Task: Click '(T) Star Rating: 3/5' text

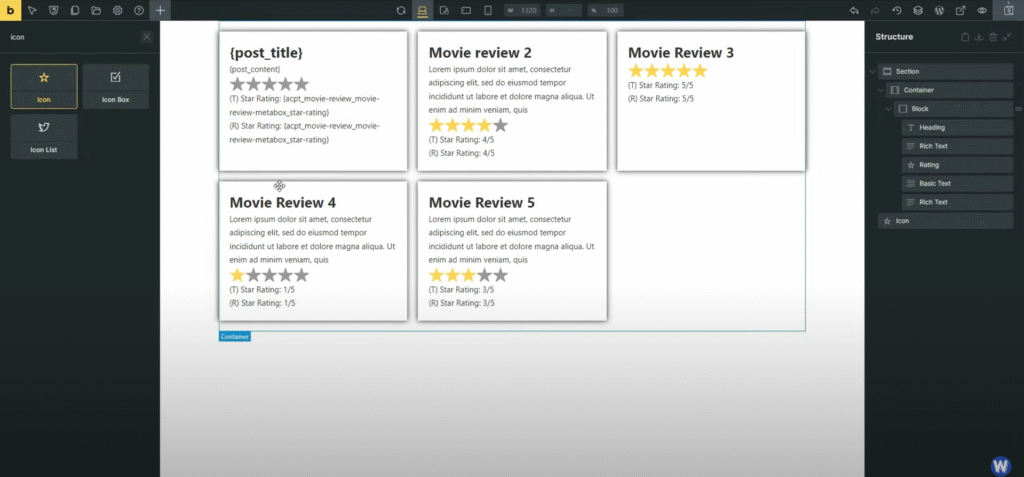Action: point(462,289)
